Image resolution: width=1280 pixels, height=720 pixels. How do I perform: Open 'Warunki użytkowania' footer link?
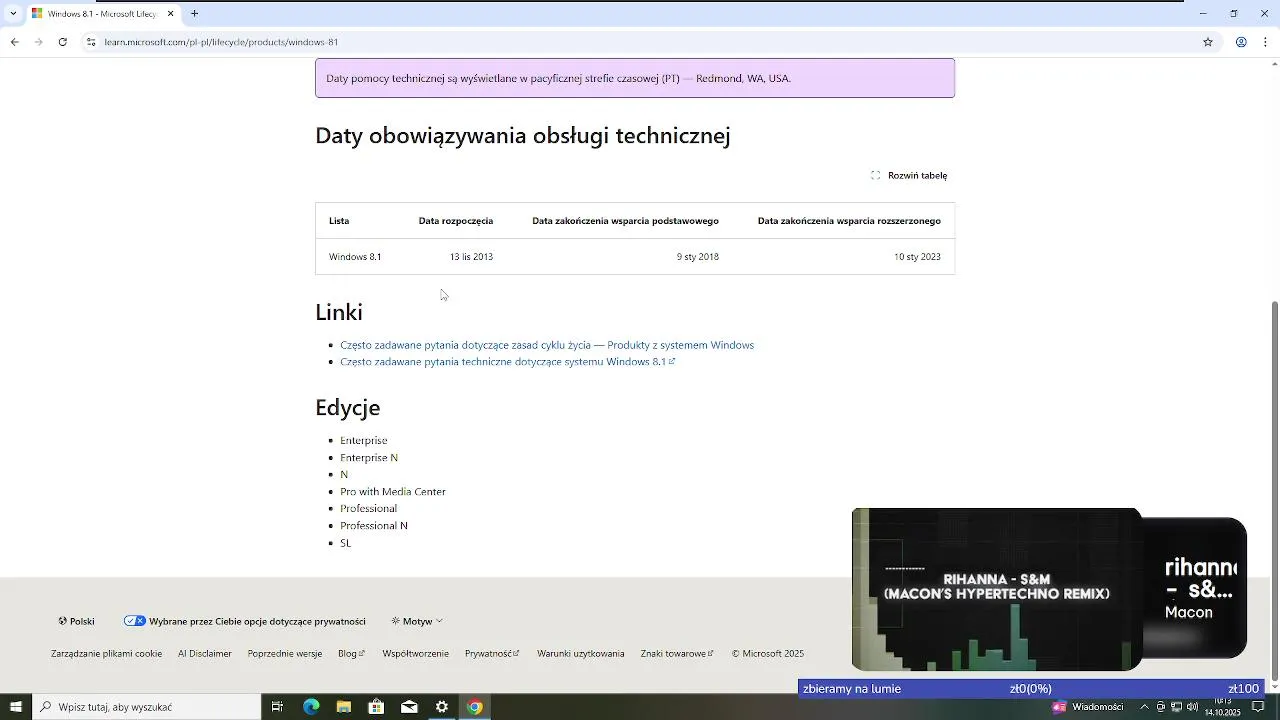point(580,654)
